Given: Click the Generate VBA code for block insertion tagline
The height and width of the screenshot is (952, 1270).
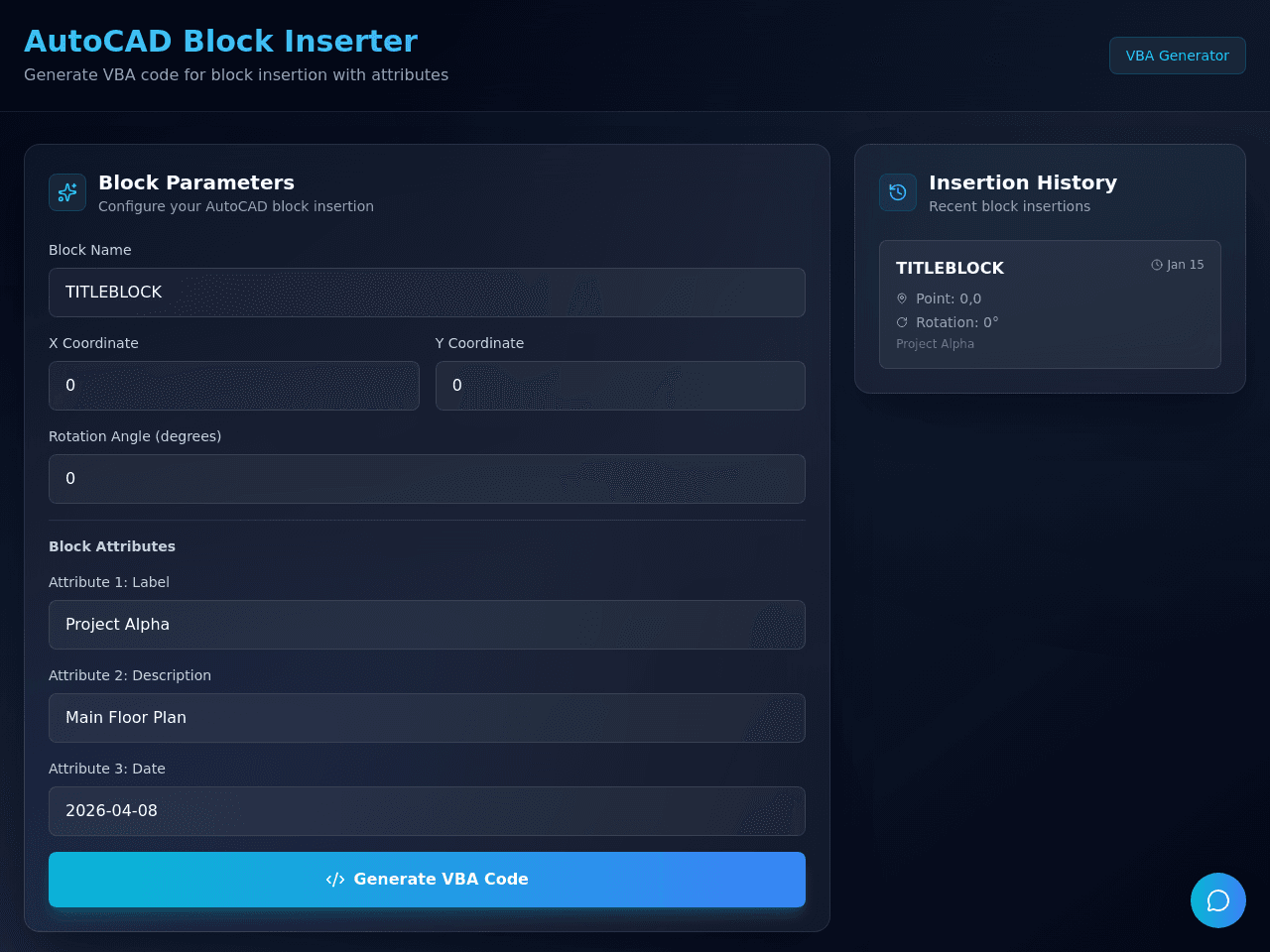Looking at the screenshot, I should coord(236,74).
